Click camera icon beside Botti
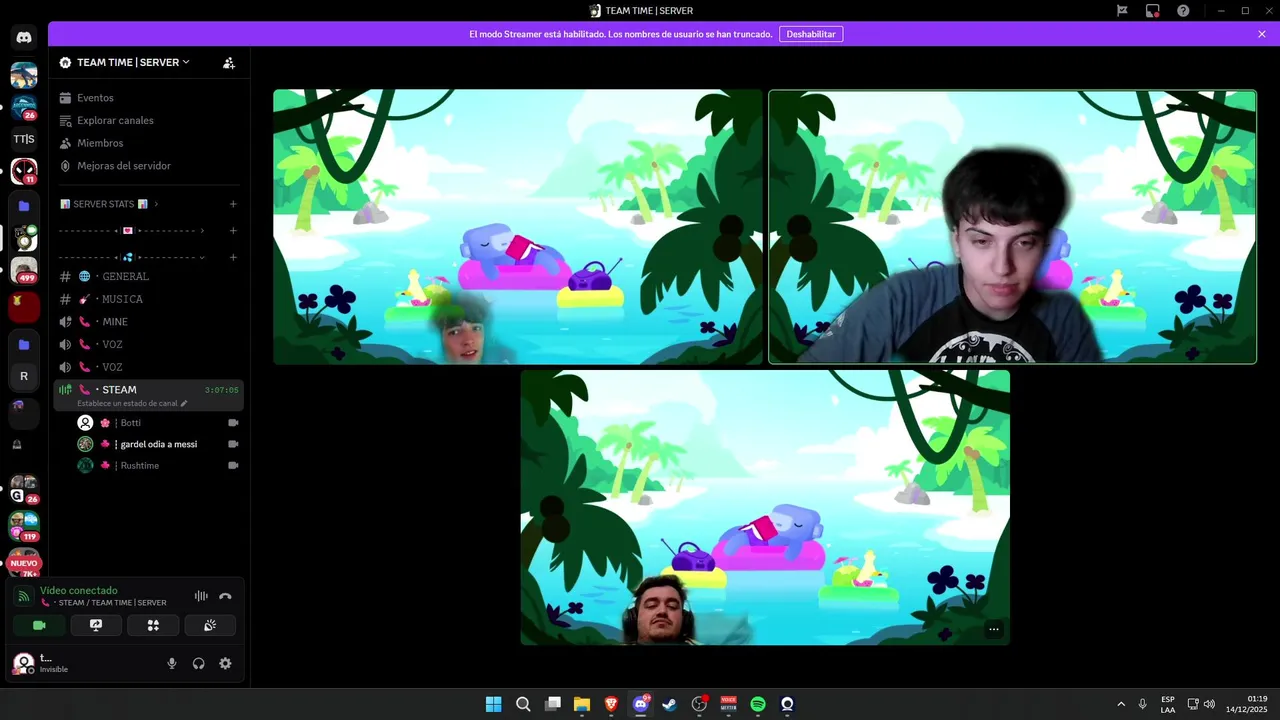The image size is (1280, 720). 233,423
